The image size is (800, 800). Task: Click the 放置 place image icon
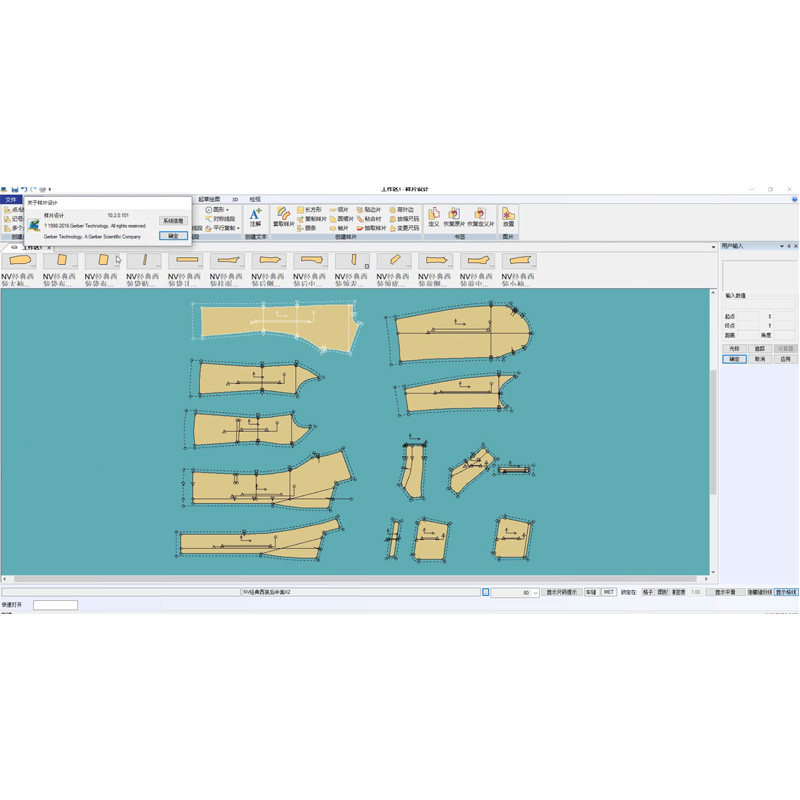click(508, 218)
